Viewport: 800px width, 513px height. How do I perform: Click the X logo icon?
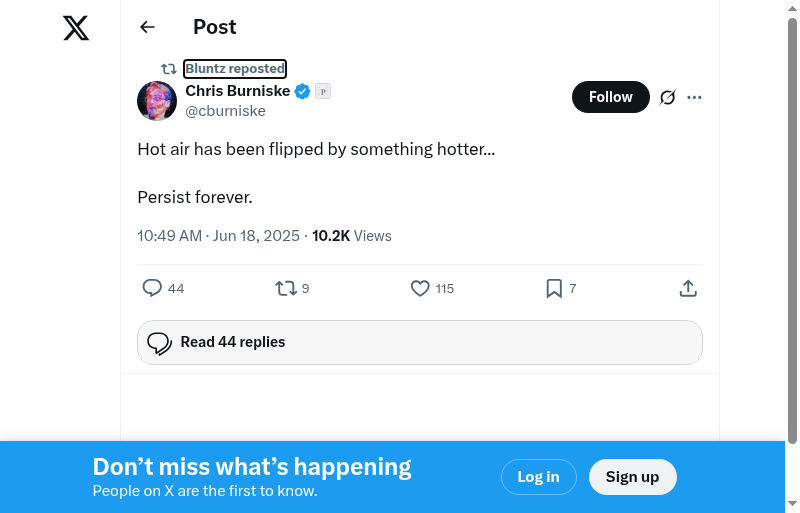pos(76,28)
